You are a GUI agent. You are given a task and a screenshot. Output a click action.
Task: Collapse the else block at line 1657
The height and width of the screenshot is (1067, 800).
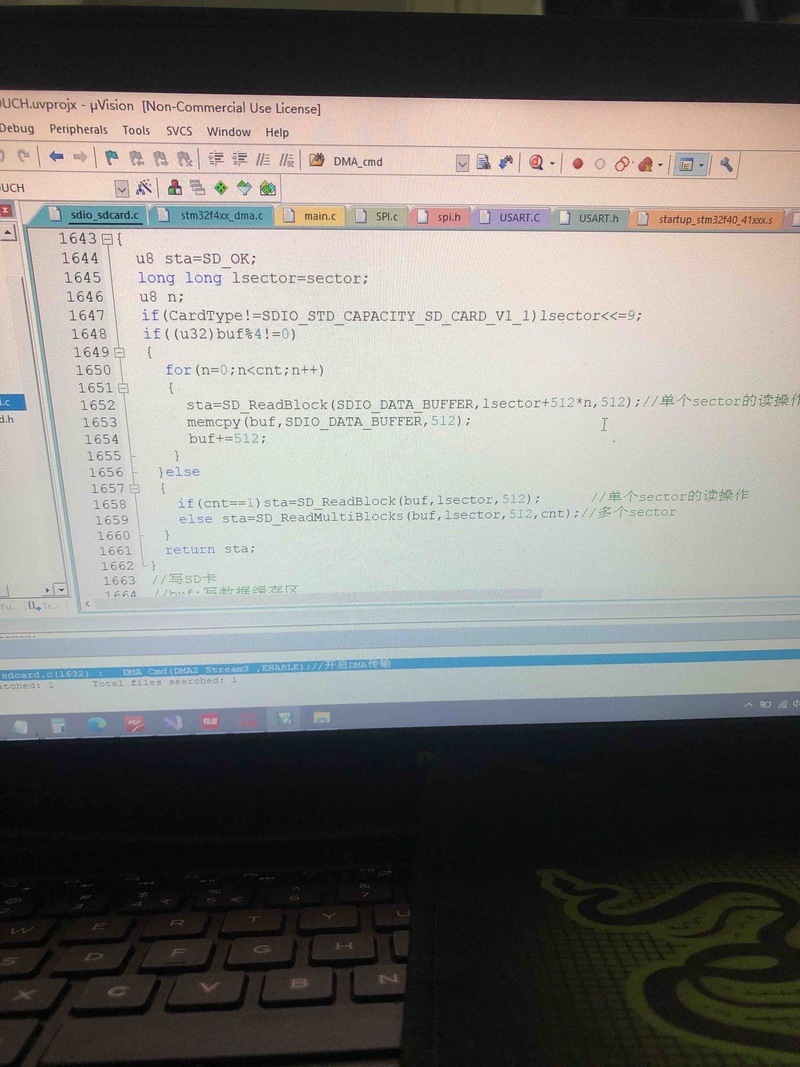tap(134, 489)
